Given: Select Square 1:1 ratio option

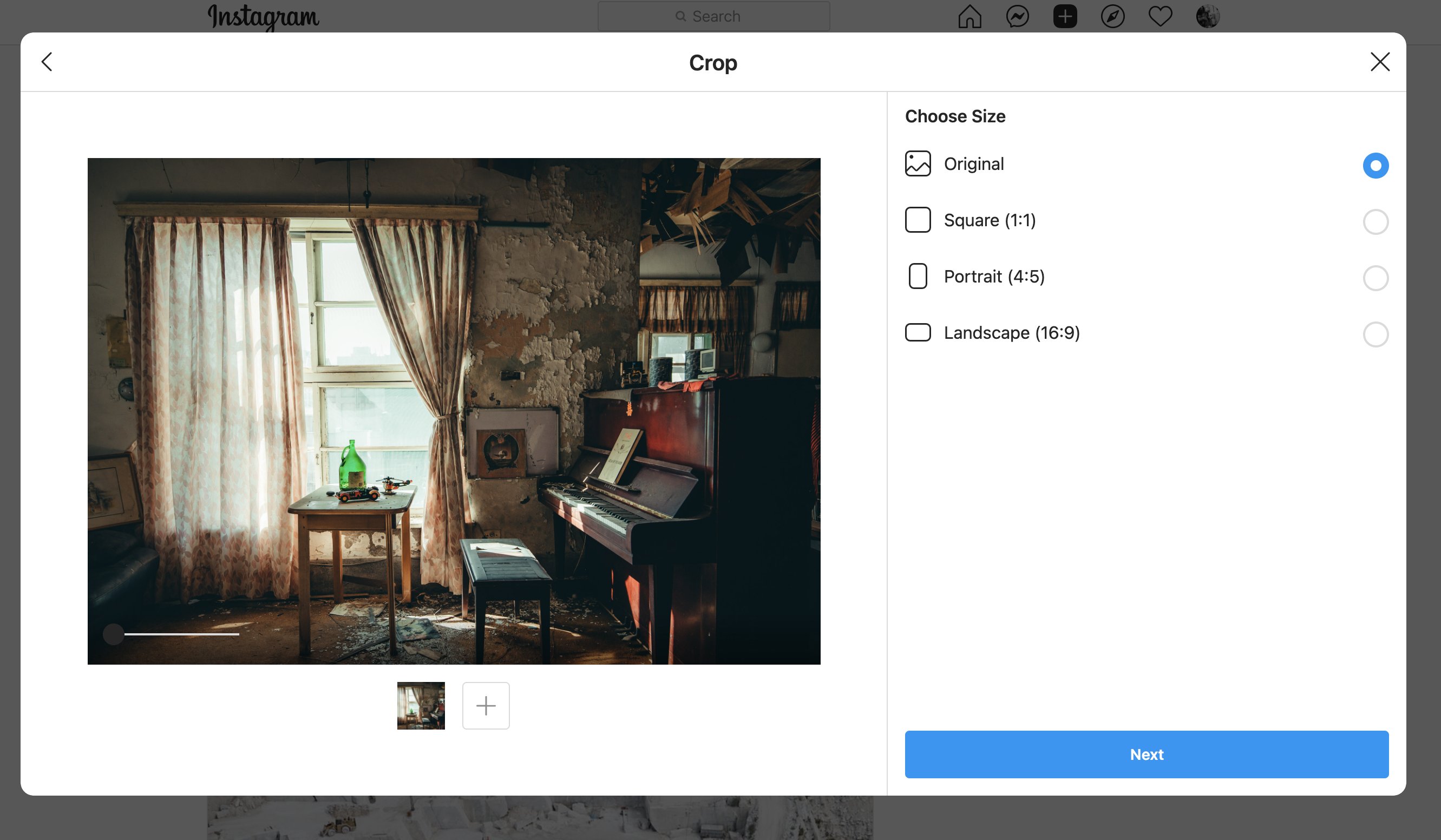Looking at the screenshot, I should click(x=1375, y=221).
